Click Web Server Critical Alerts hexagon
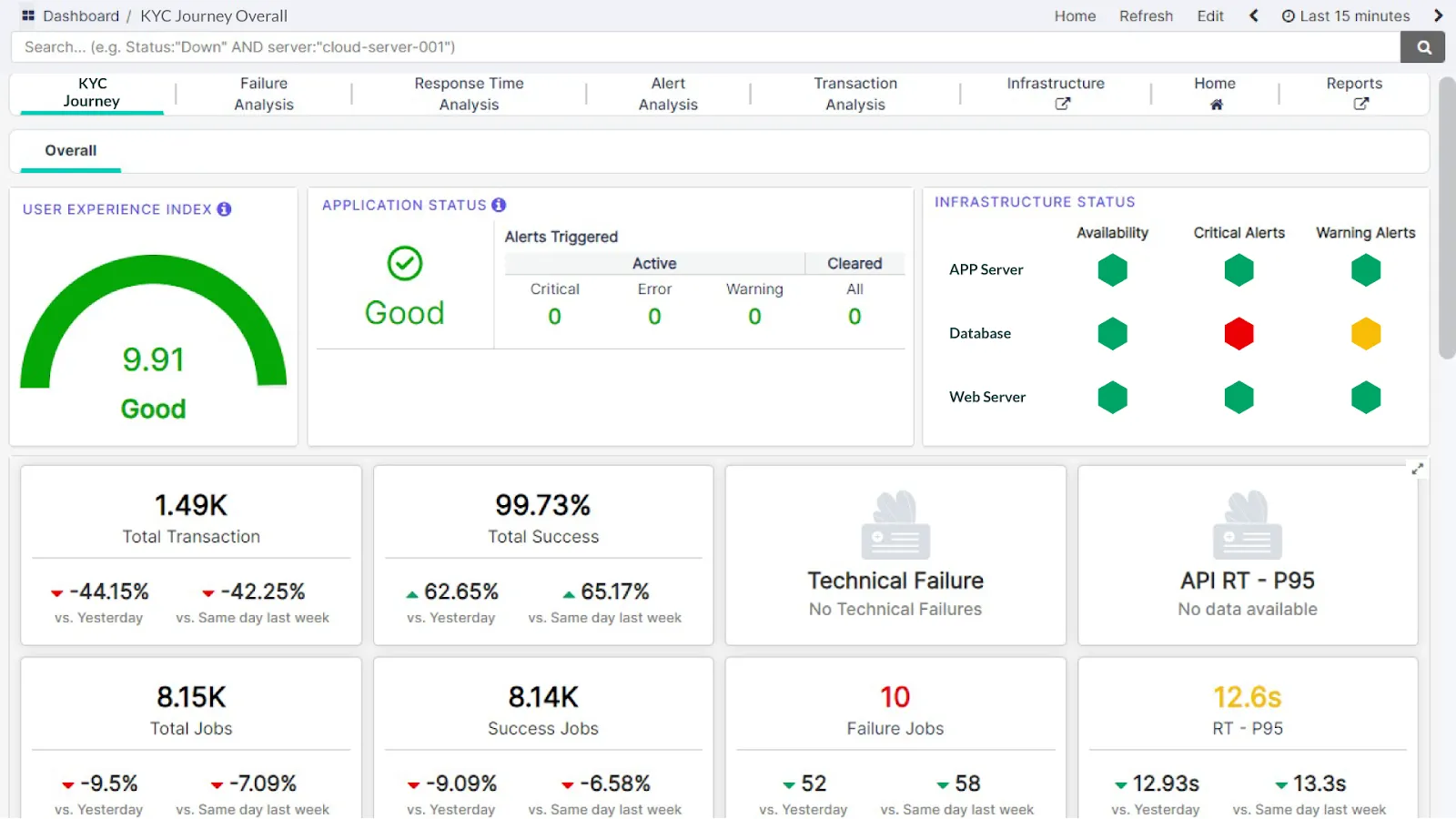Viewport: 1456px width, 819px height. click(1239, 398)
